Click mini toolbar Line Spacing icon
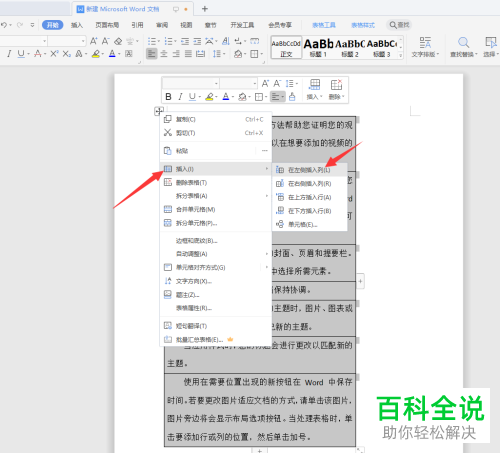This screenshot has height=453, width=500. click(290, 83)
